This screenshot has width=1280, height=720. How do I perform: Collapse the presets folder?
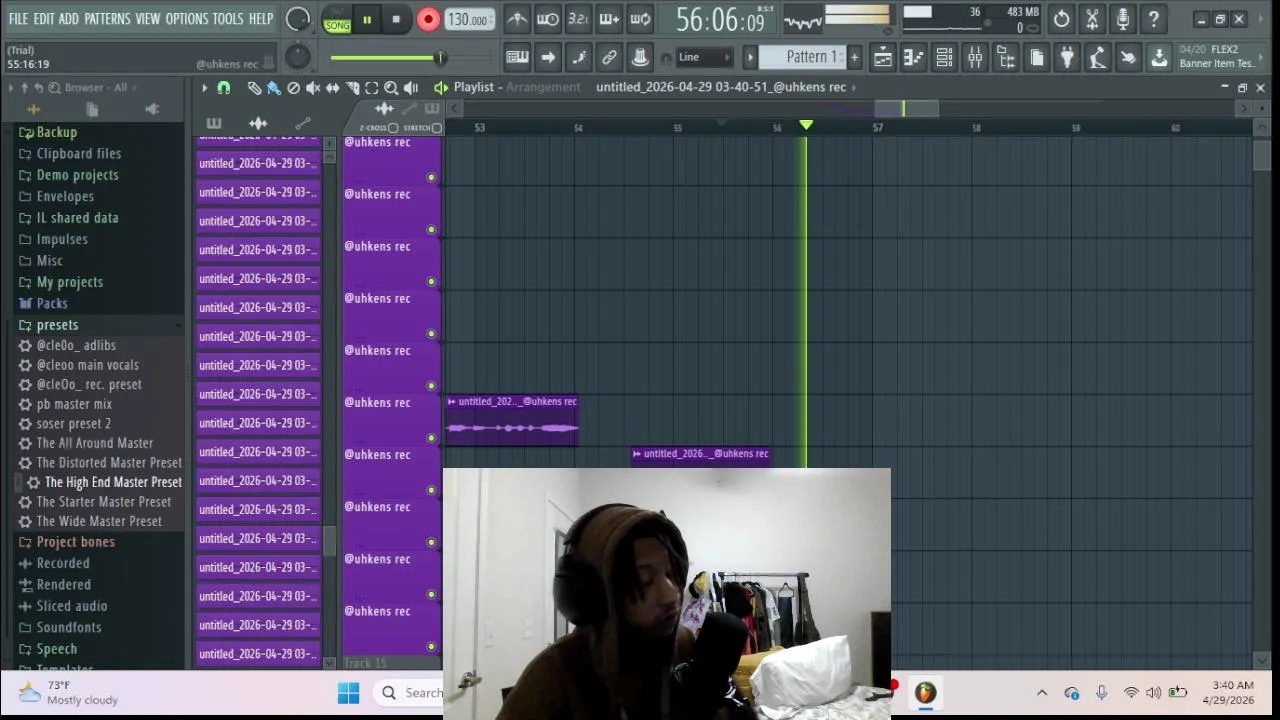[57, 325]
